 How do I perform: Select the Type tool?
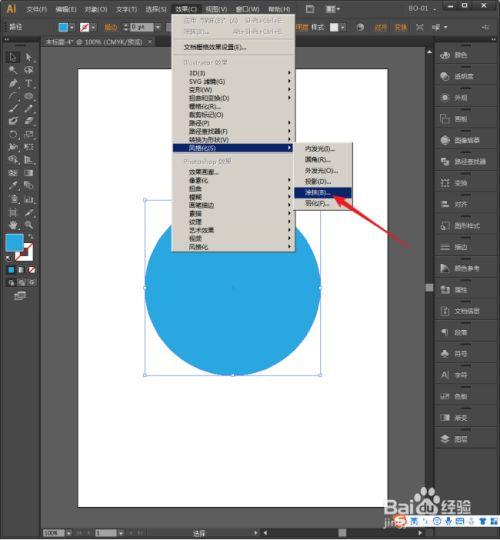(29, 83)
